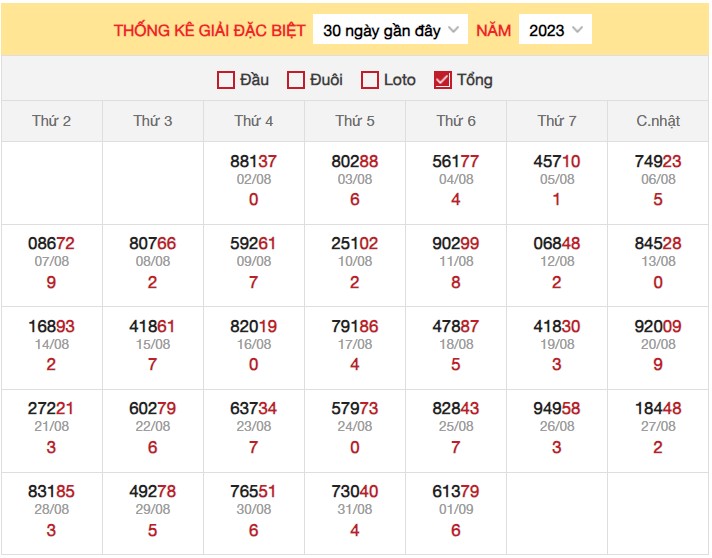
Task: Click the Thứ 2 column header
Action: [52, 121]
